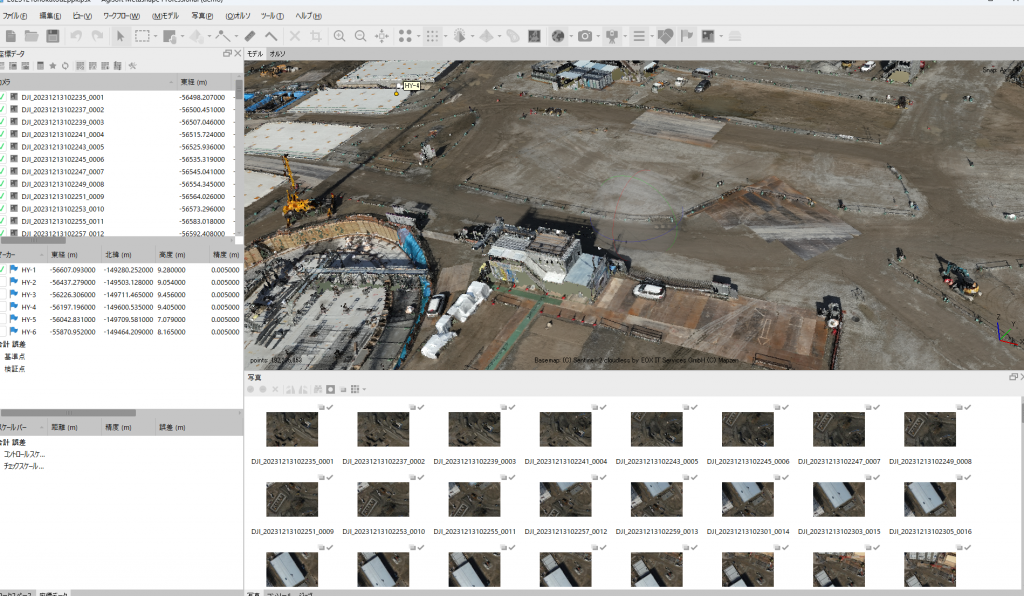
Task: Uncheck camera DJI_20231213102245_0006
Action: pyautogui.click(x=3, y=159)
